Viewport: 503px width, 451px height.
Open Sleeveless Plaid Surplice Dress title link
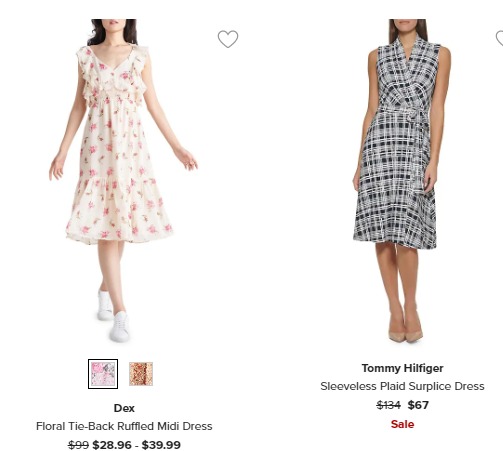coord(402,386)
